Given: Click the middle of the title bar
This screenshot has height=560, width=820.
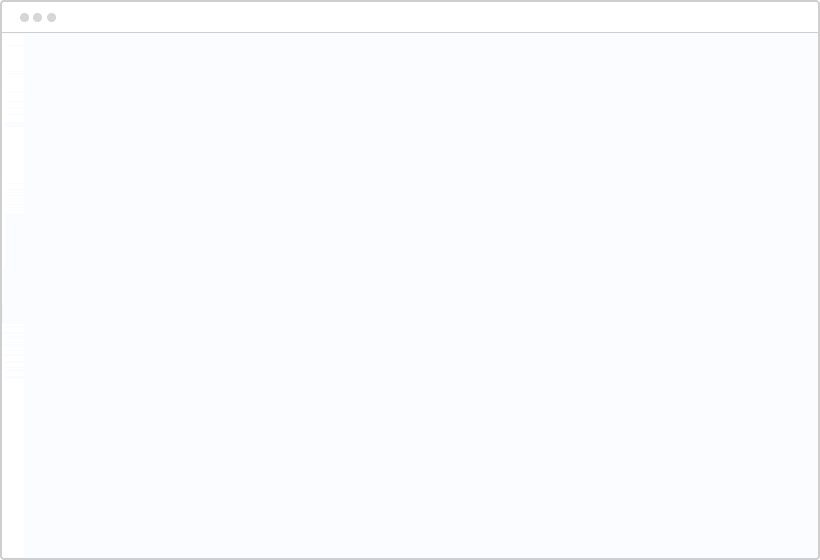Looking at the screenshot, I should (410, 17).
